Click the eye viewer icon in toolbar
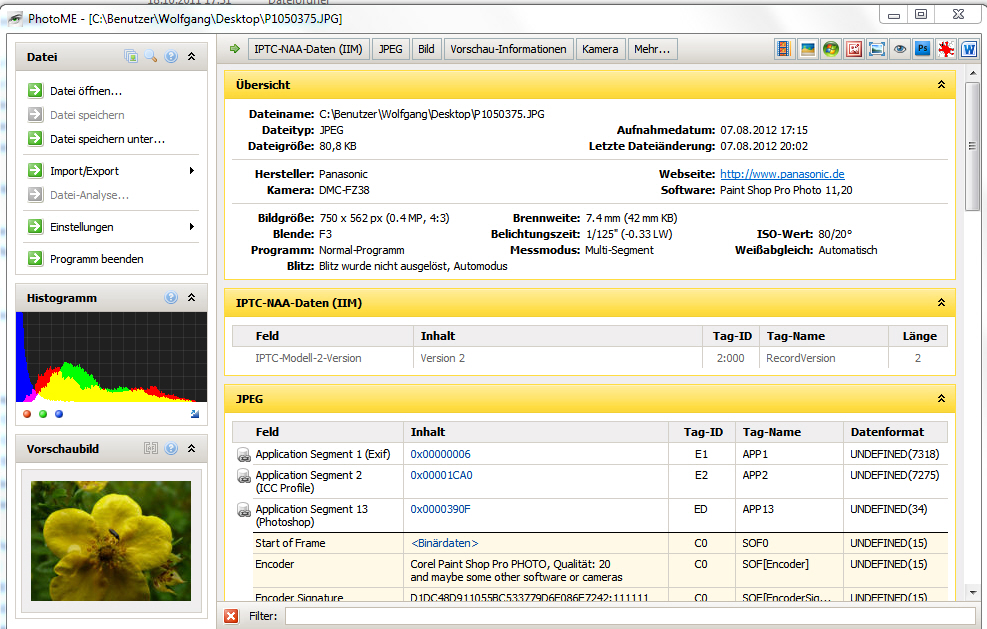 coord(900,48)
